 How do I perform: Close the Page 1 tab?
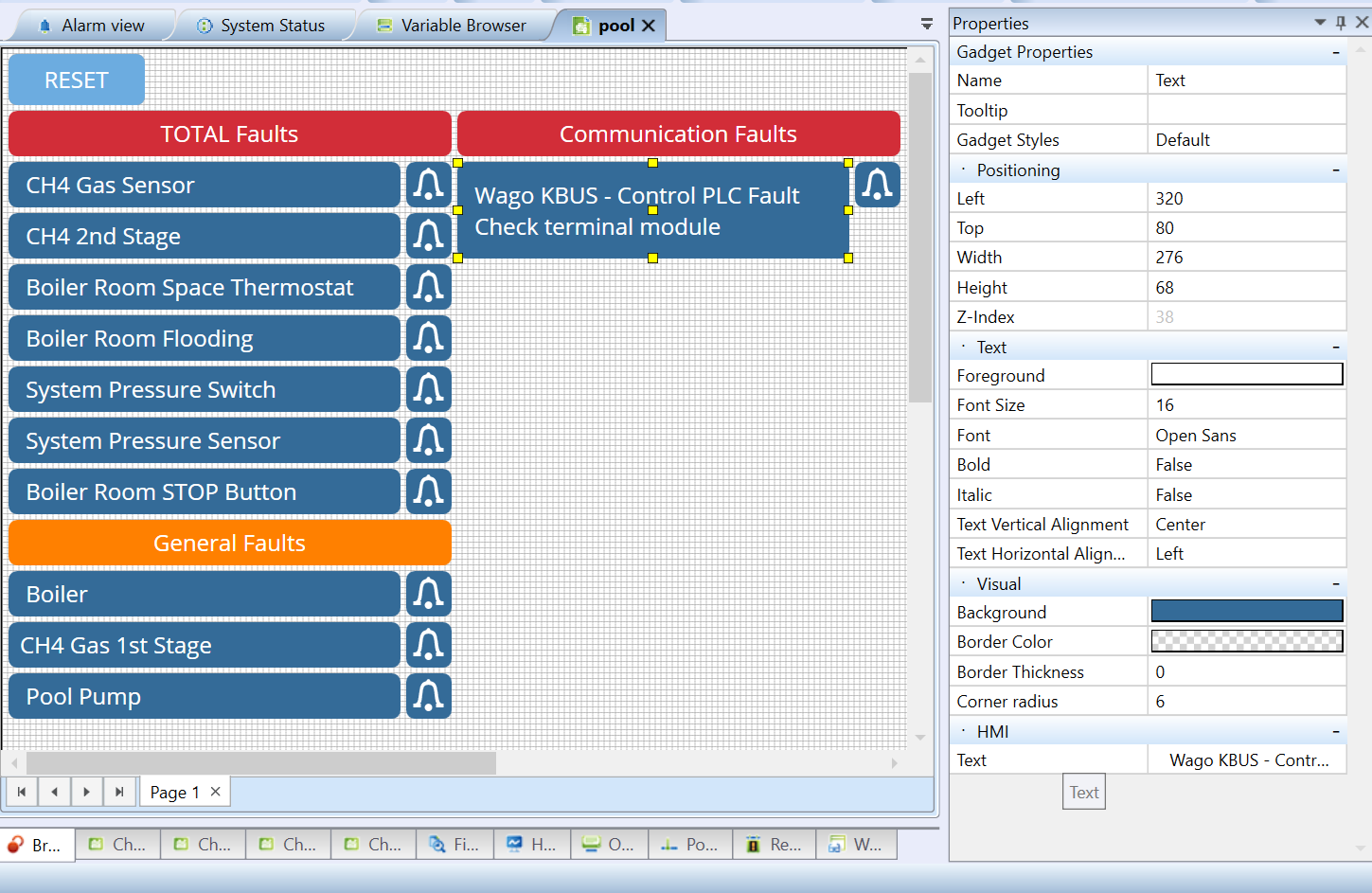coord(216,792)
